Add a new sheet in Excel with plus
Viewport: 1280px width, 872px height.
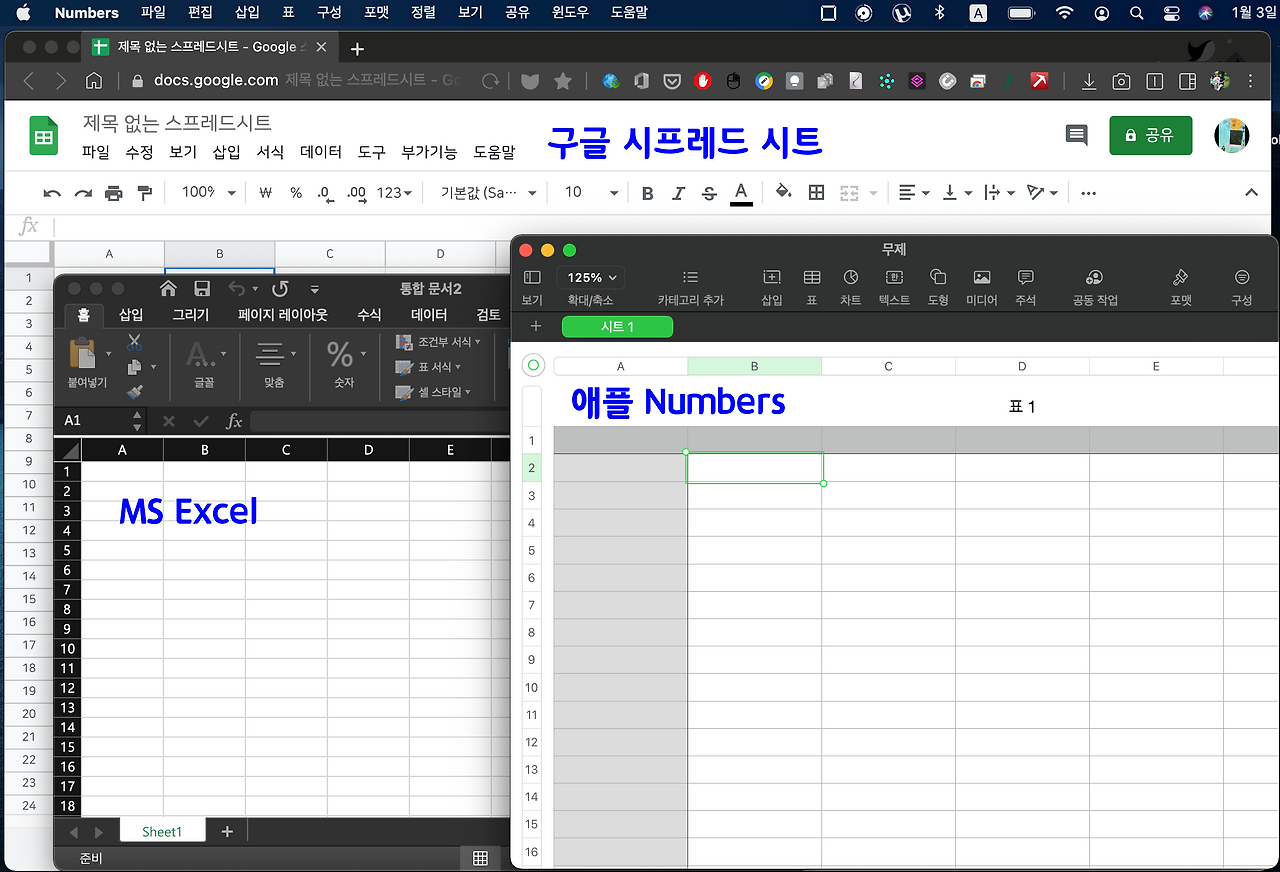point(227,831)
